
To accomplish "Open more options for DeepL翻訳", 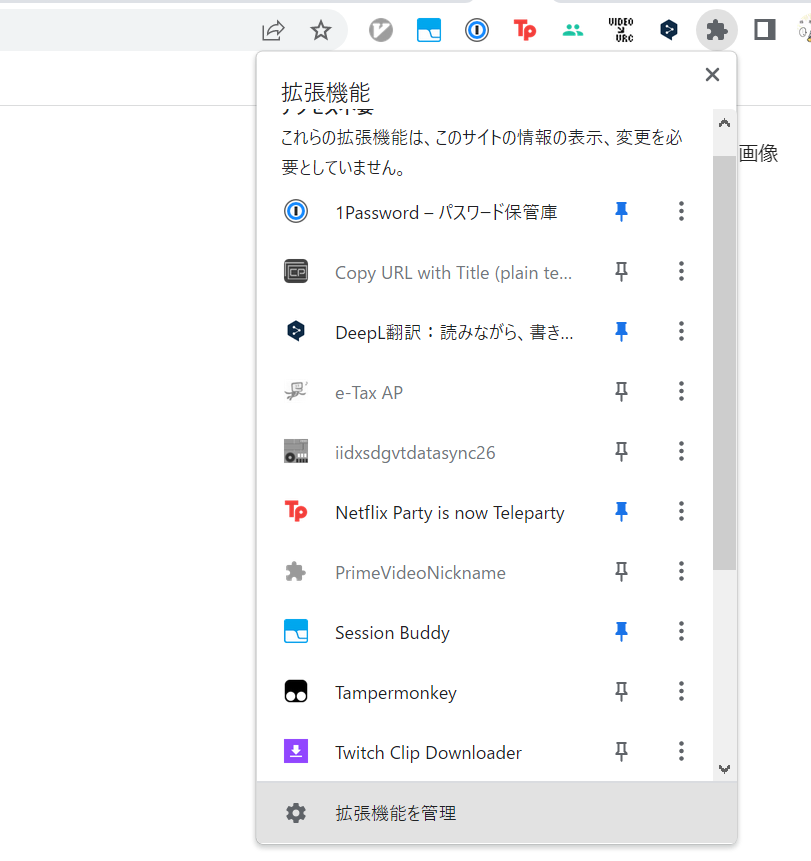I will 681,331.
